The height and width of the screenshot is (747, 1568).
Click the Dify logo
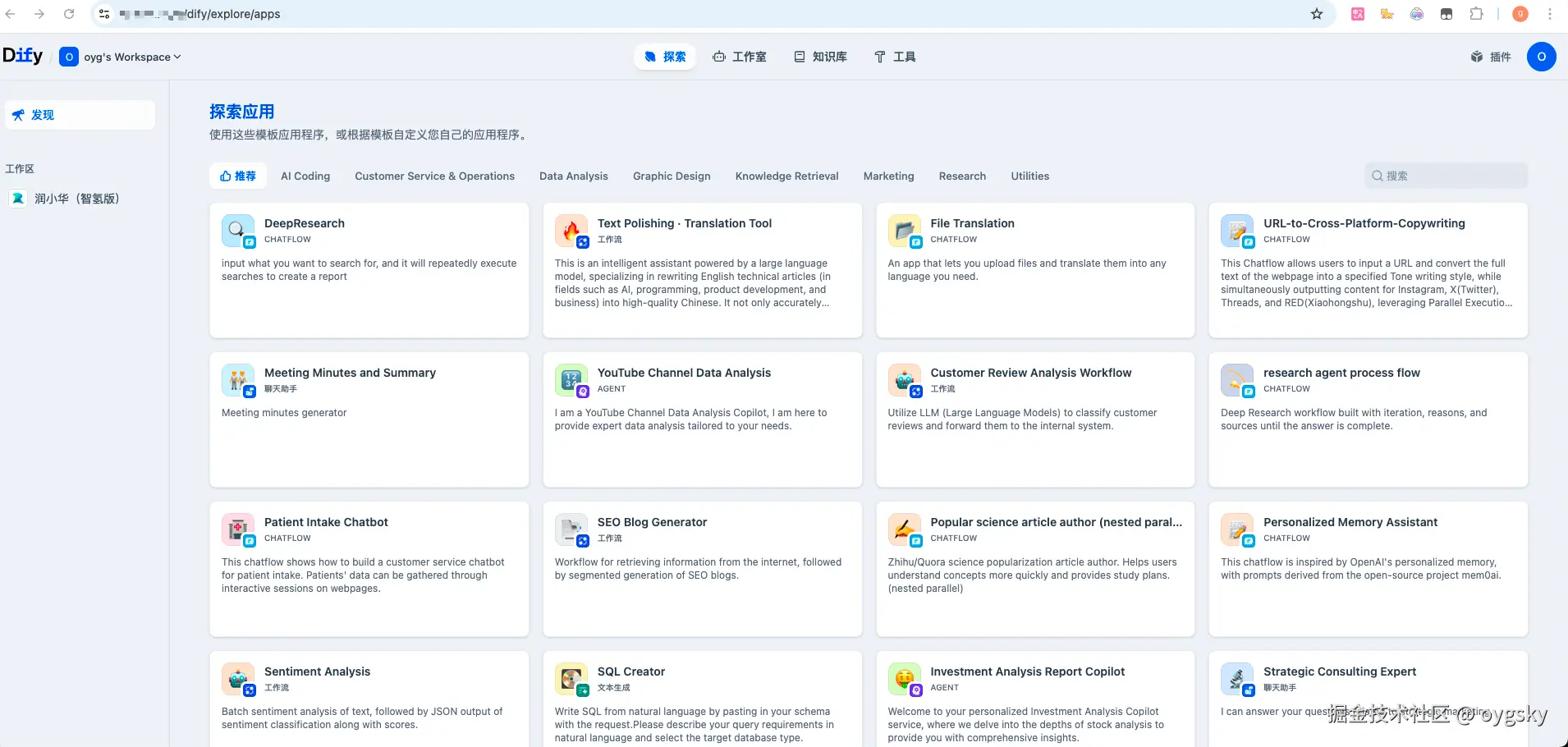click(x=23, y=56)
